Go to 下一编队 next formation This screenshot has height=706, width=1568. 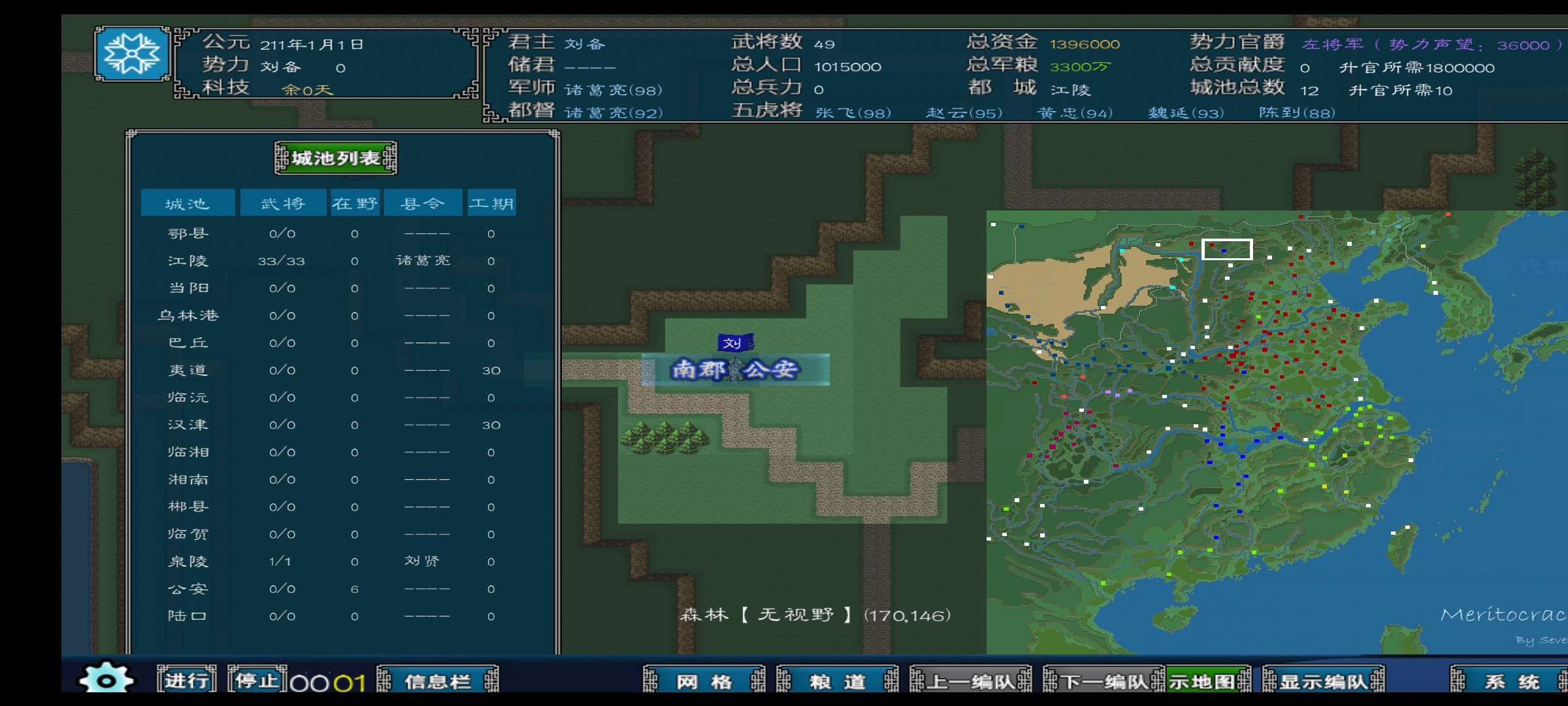tap(1104, 681)
